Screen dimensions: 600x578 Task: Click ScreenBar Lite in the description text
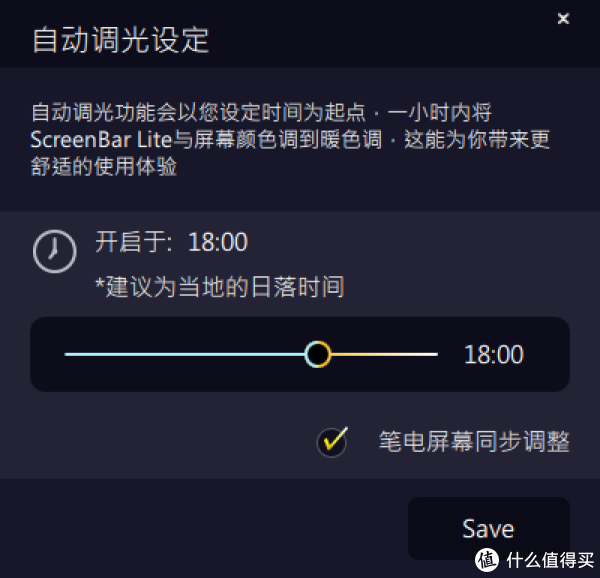tap(101, 140)
